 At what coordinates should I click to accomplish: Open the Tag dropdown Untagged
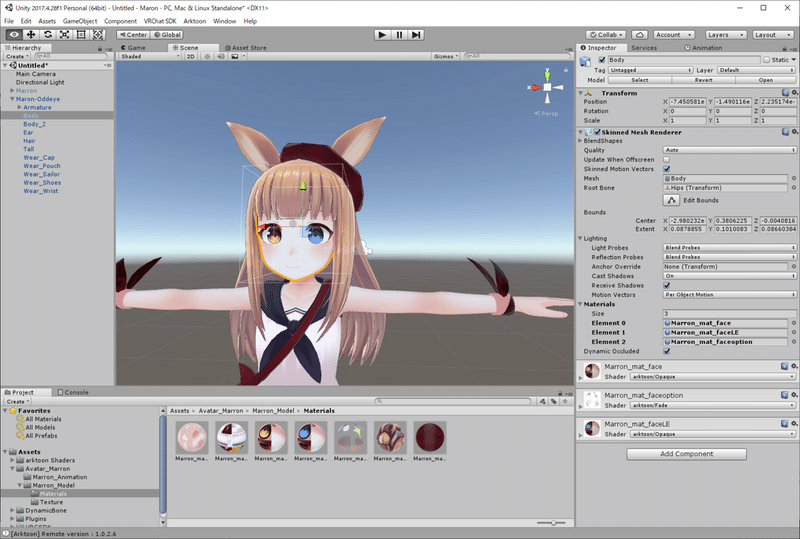click(x=650, y=70)
